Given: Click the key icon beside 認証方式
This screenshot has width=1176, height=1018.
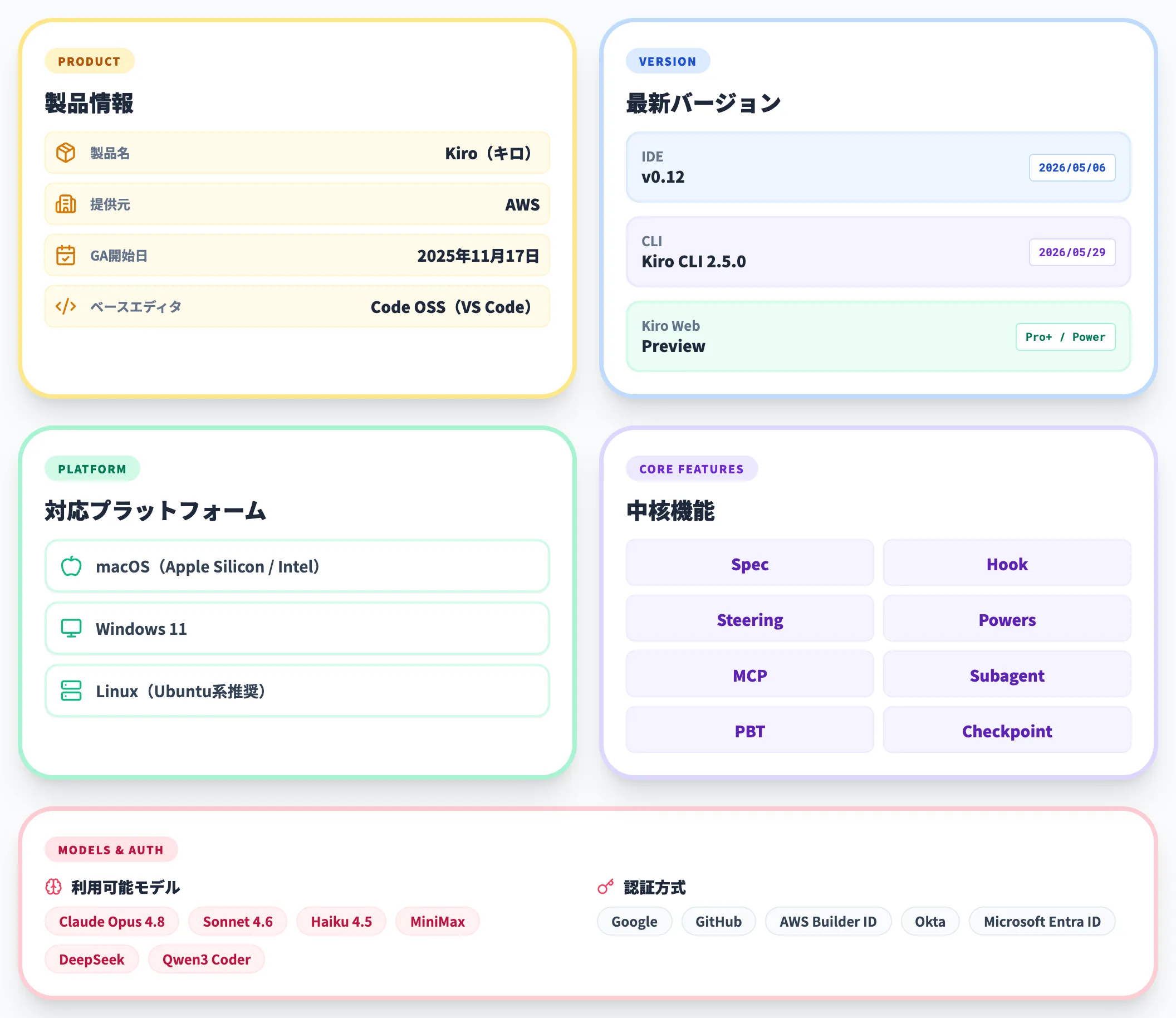Looking at the screenshot, I should (606, 887).
